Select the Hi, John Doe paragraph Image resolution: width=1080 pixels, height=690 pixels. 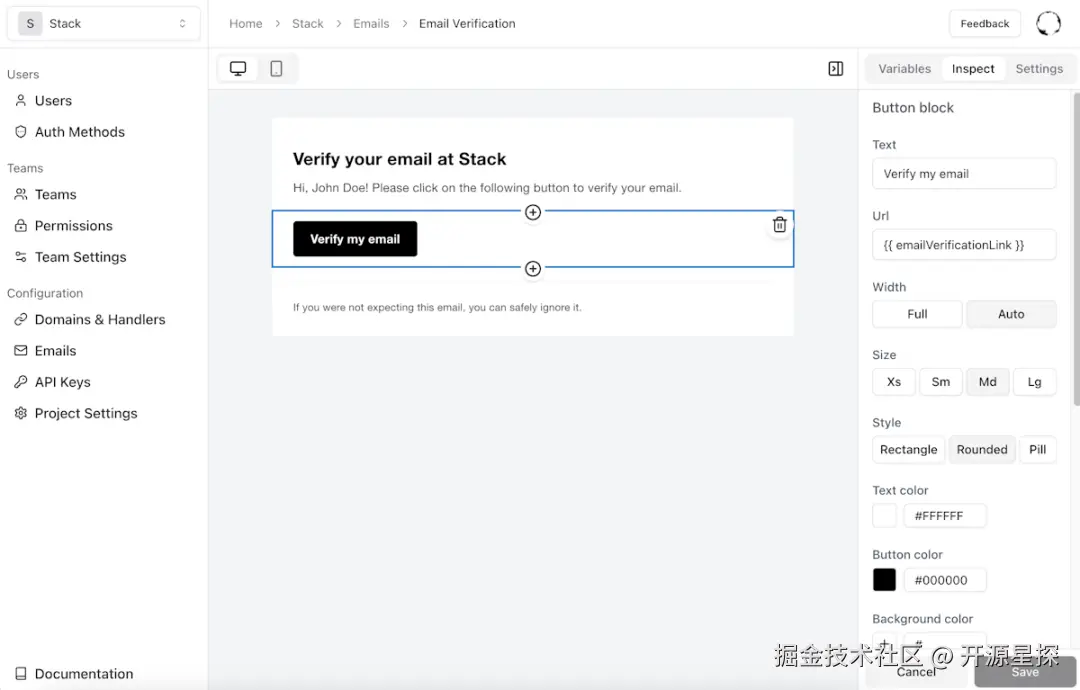pyautogui.click(x=487, y=187)
